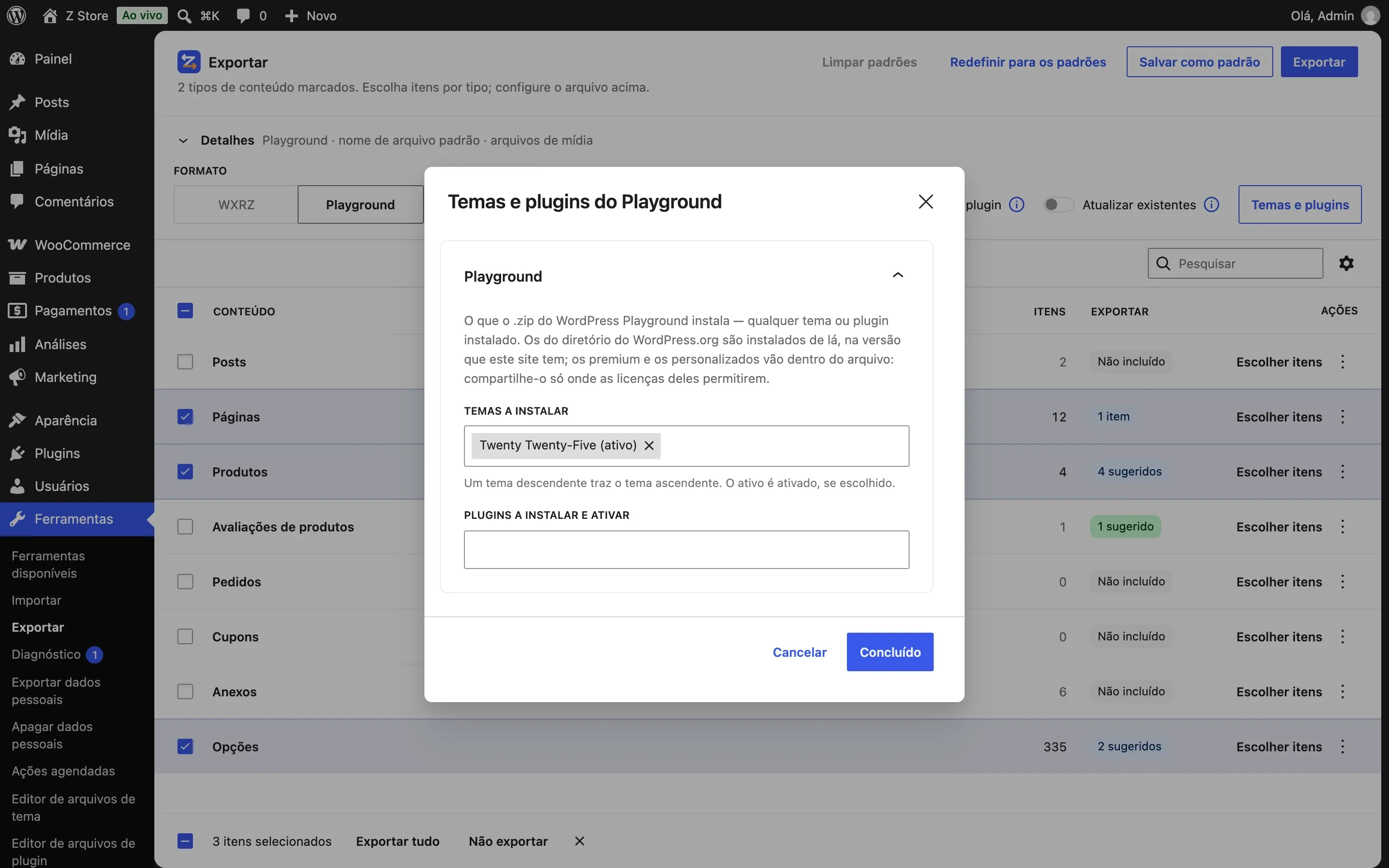This screenshot has height=868, width=1389.
Task: Collapse the Playground section chevron
Action: click(x=898, y=275)
